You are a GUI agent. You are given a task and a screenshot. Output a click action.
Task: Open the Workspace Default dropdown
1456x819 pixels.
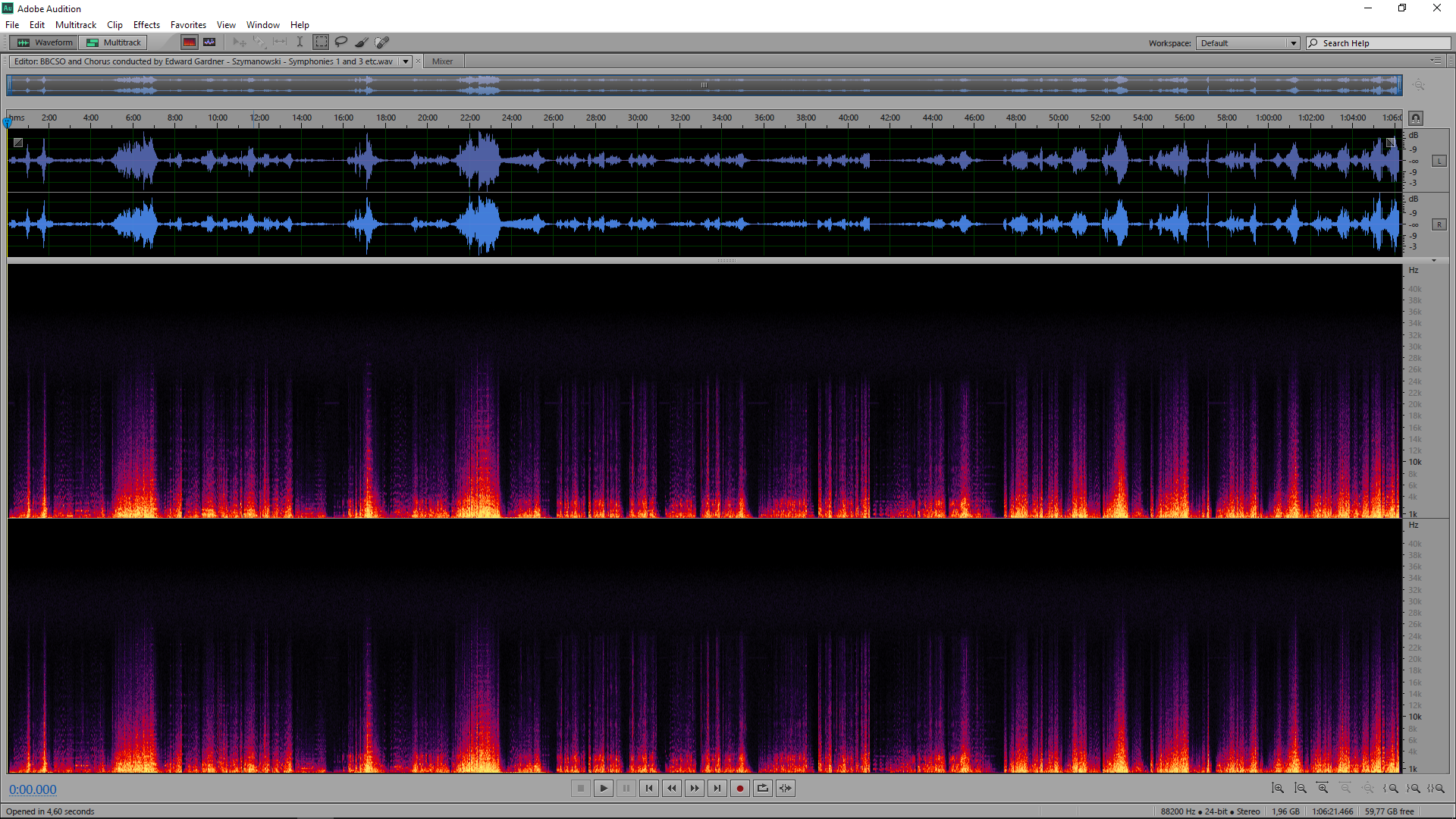[x=1248, y=43]
